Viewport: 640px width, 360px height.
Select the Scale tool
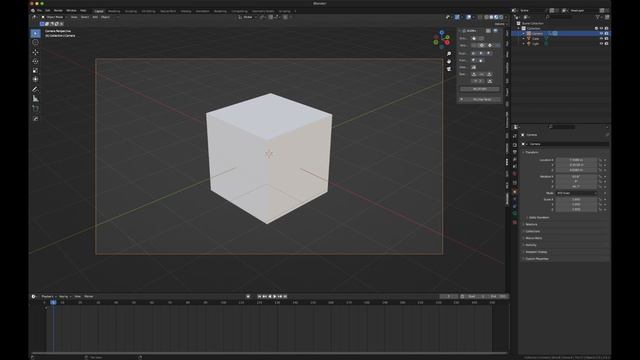[x=36, y=70]
